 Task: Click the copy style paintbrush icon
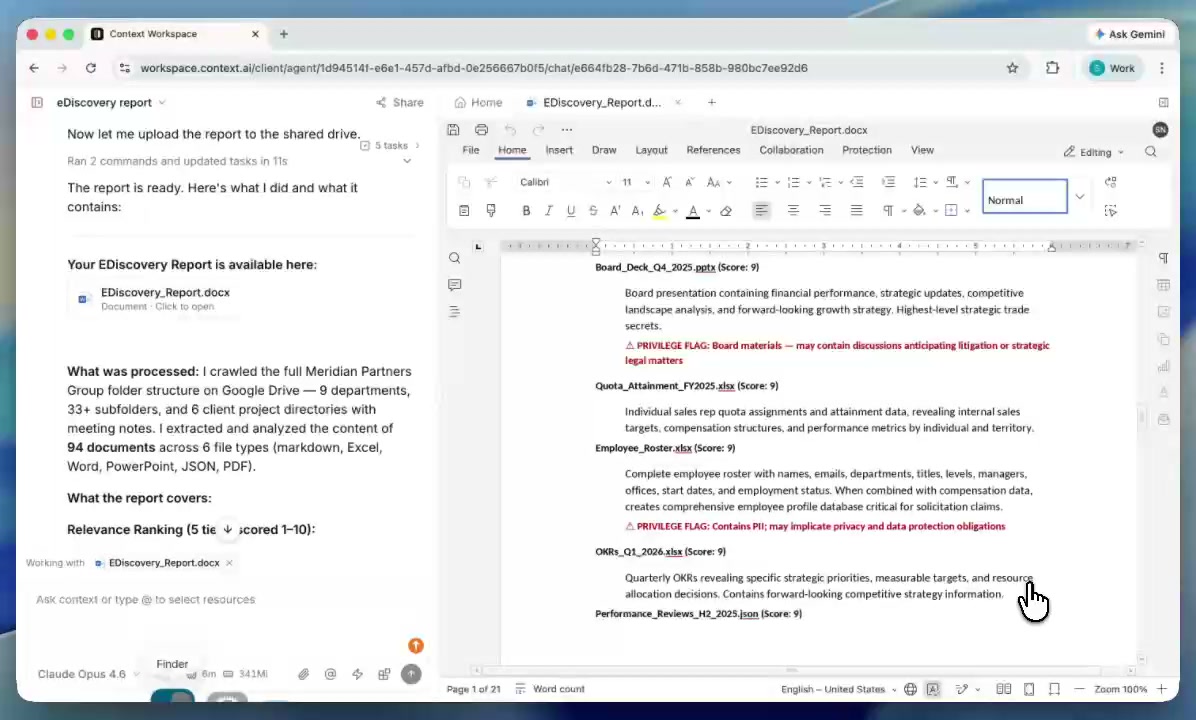coord(491,211)
